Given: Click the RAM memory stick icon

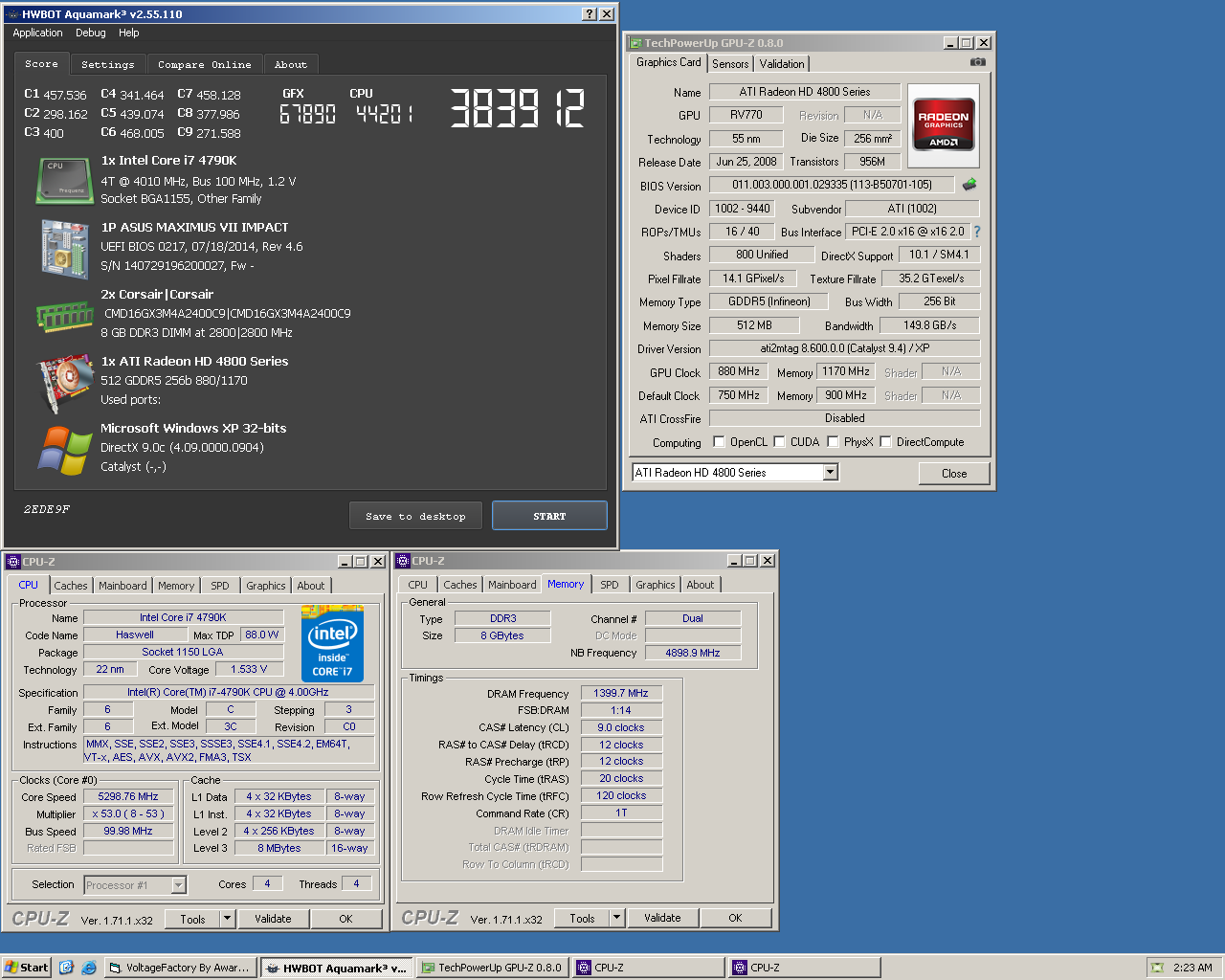Looking at the screenshot, I should click(64, 315).
